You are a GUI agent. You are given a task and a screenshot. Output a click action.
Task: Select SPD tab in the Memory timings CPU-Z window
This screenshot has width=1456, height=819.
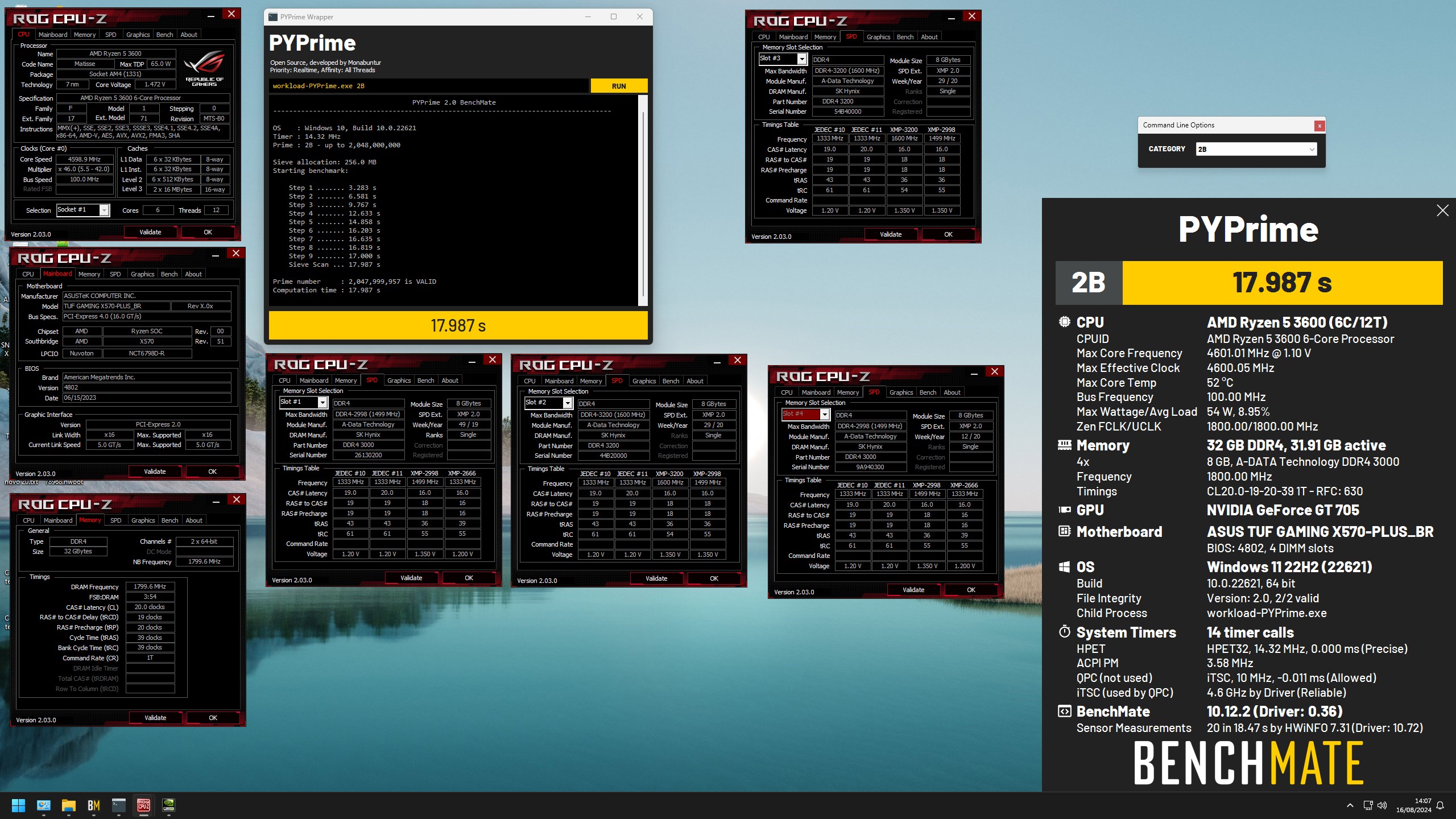coord(115,520)
